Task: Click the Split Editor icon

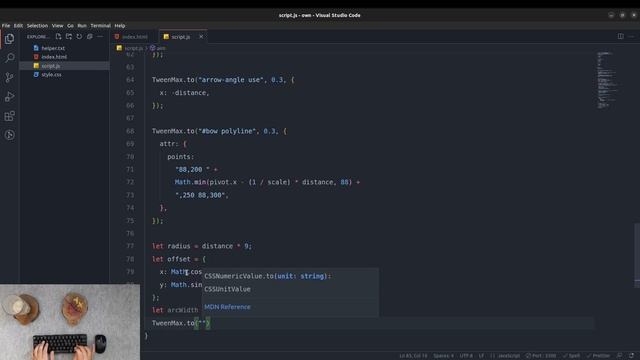Action: 620,36
